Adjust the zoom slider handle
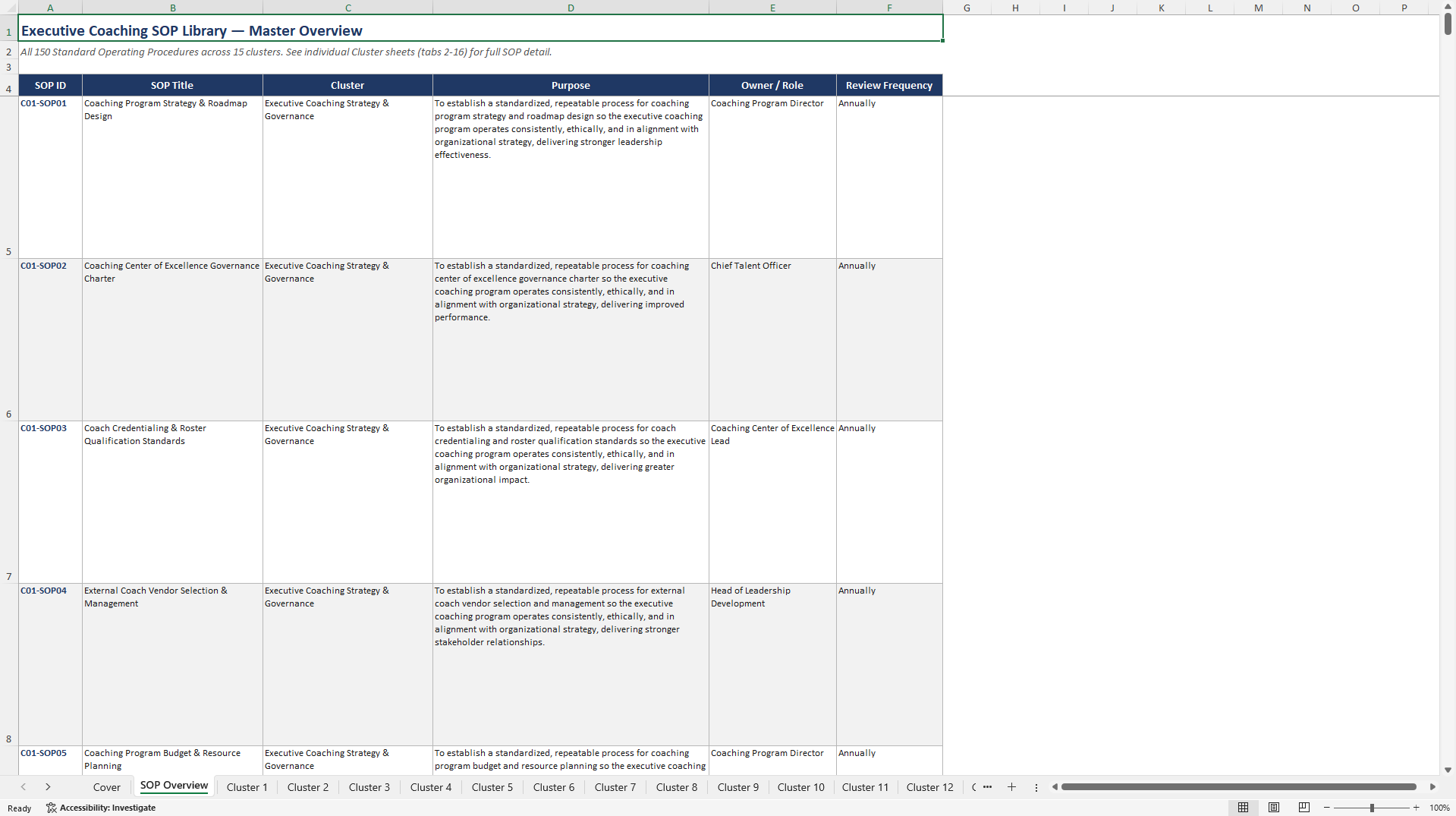1456x816 pixels. pos(1372,808)
